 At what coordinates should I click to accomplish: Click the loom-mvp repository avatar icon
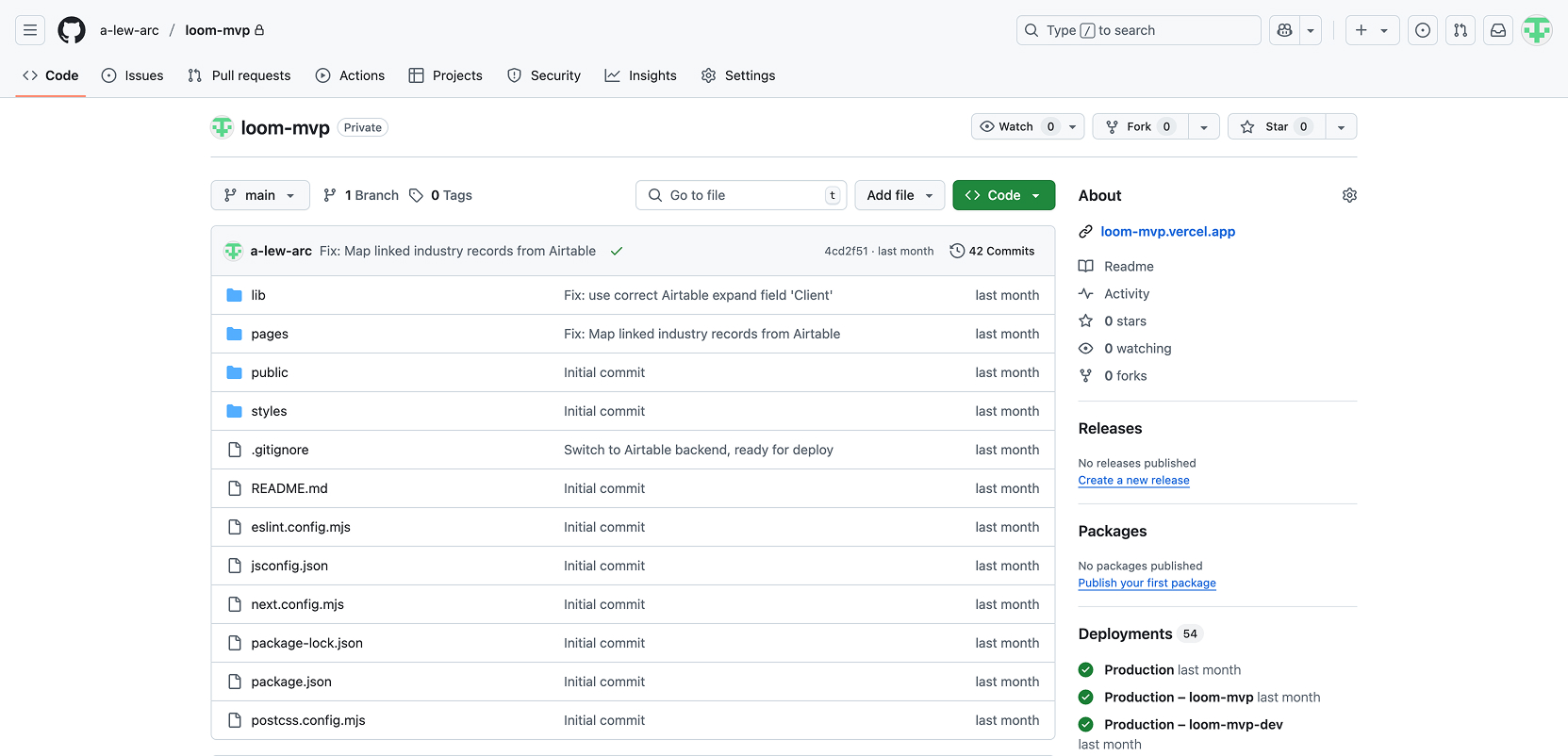[x=222, y=127]
